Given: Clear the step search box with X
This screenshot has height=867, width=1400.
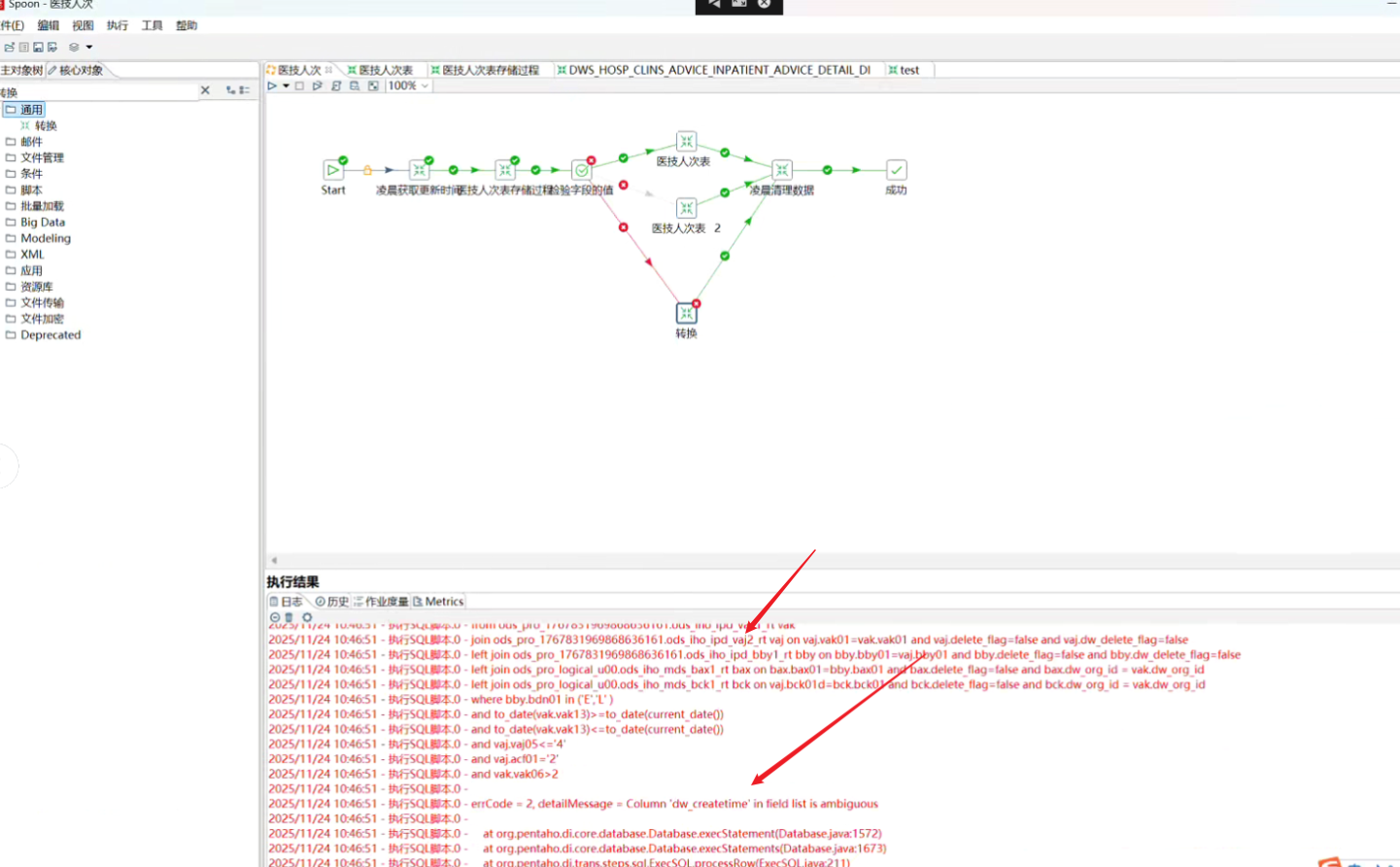Looking at the screenshot, I should point(205,90).
